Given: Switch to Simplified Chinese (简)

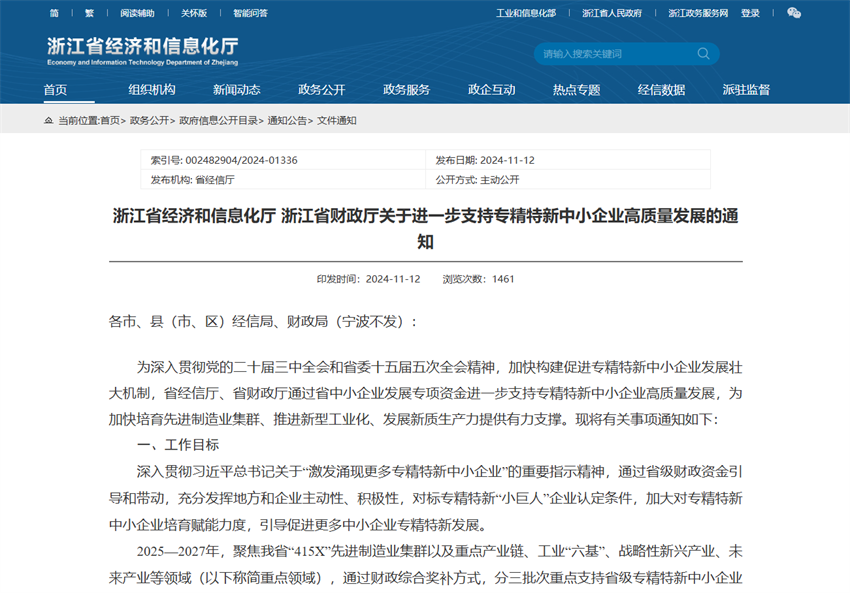Looking at the screenshot, I should click(x=54, y=13).
